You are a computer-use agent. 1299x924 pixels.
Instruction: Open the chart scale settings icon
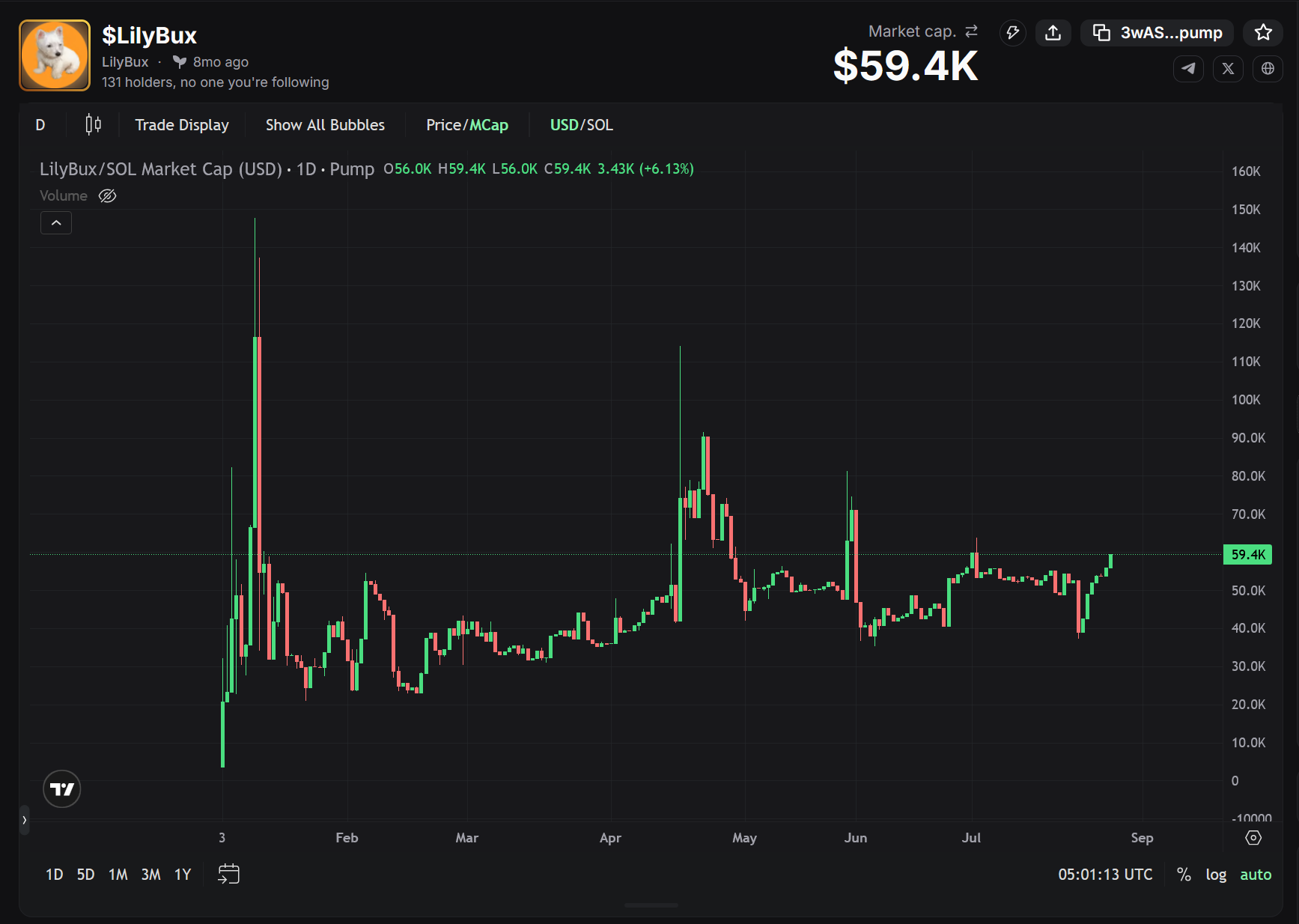(x=1253, y=838)
